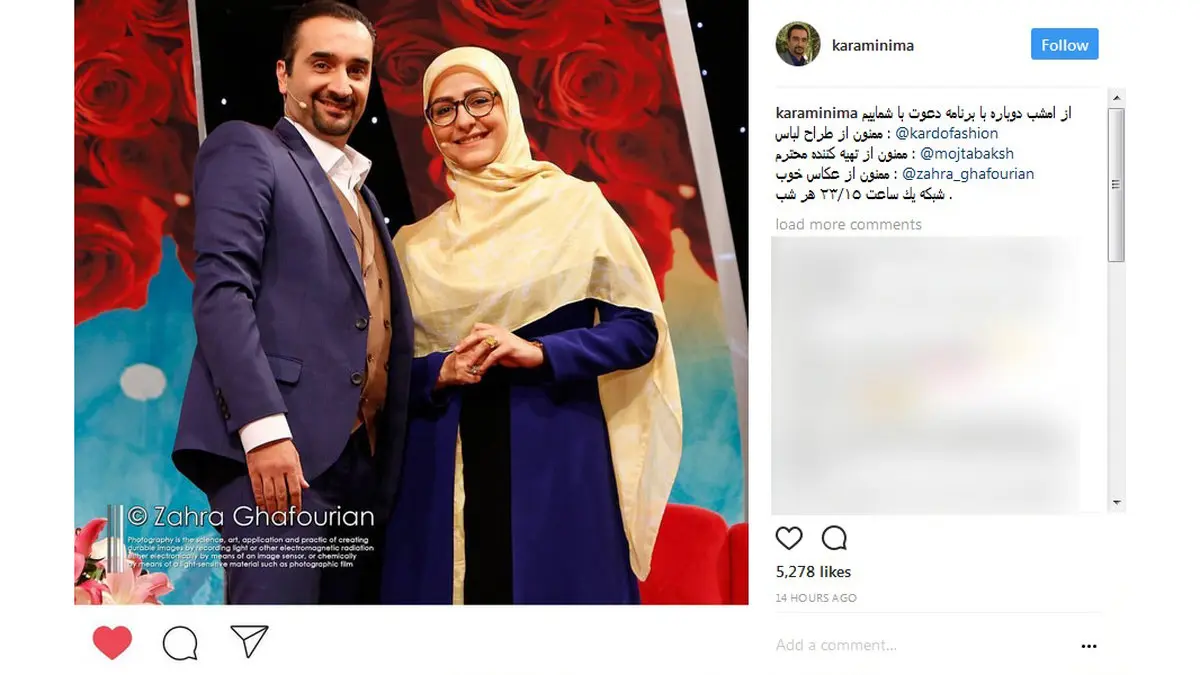Like the post with the outlined heart icon
The image size is (1200, 675).
[789, 538]
